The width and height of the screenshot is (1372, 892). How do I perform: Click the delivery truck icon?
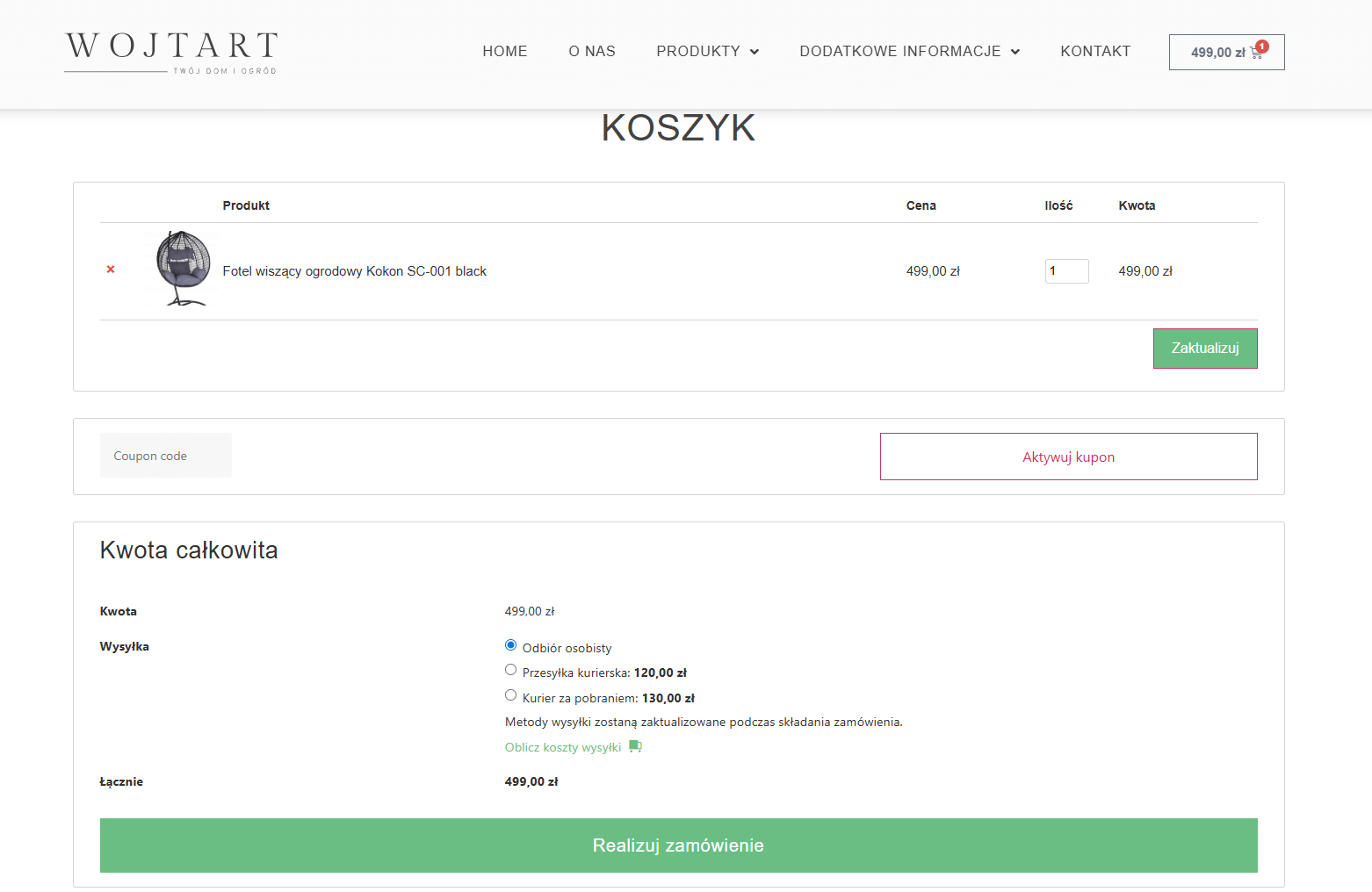coord(635,747)
